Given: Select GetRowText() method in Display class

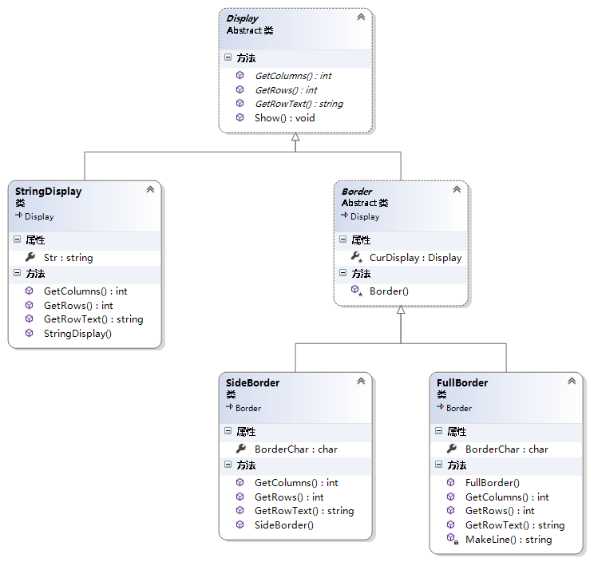Looking at the screenshot, I should (299, 104).
